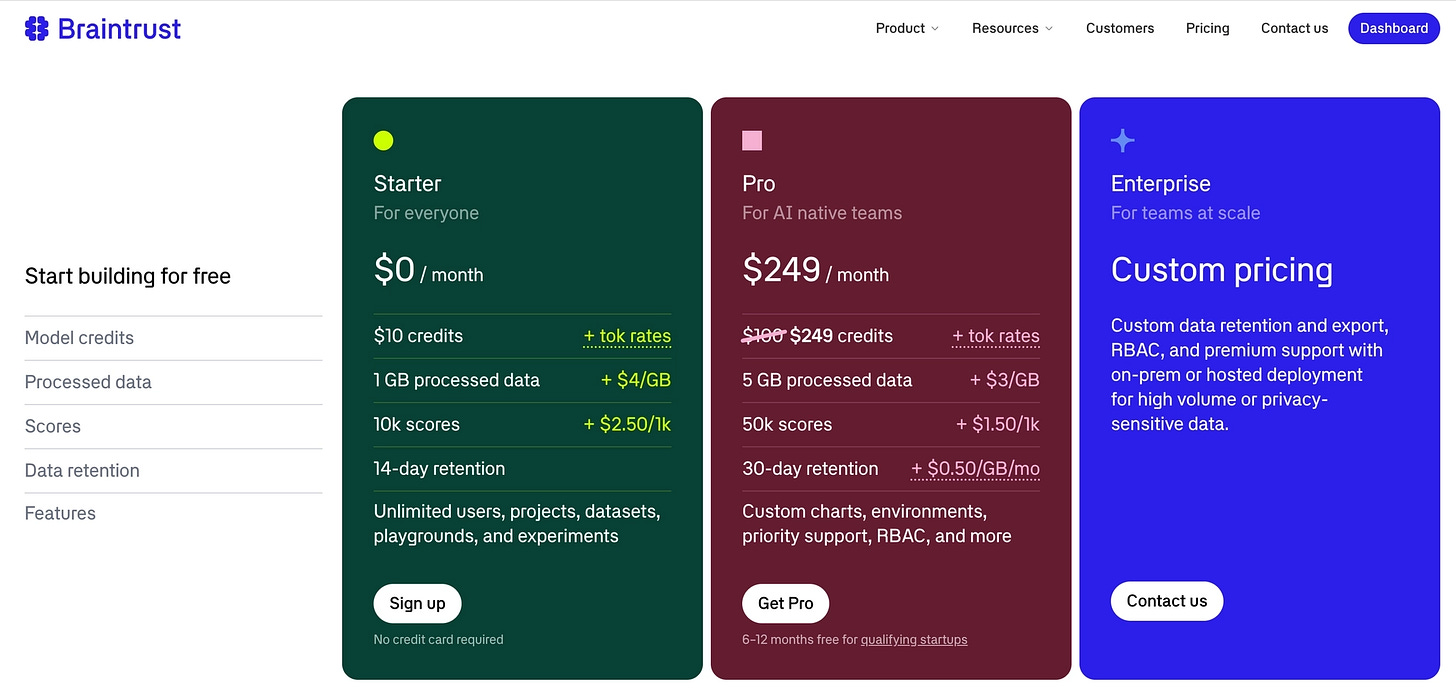Click the sparkle star Enterprise plan icon
Viewport: 1456px width, 694px height.
1123,140
